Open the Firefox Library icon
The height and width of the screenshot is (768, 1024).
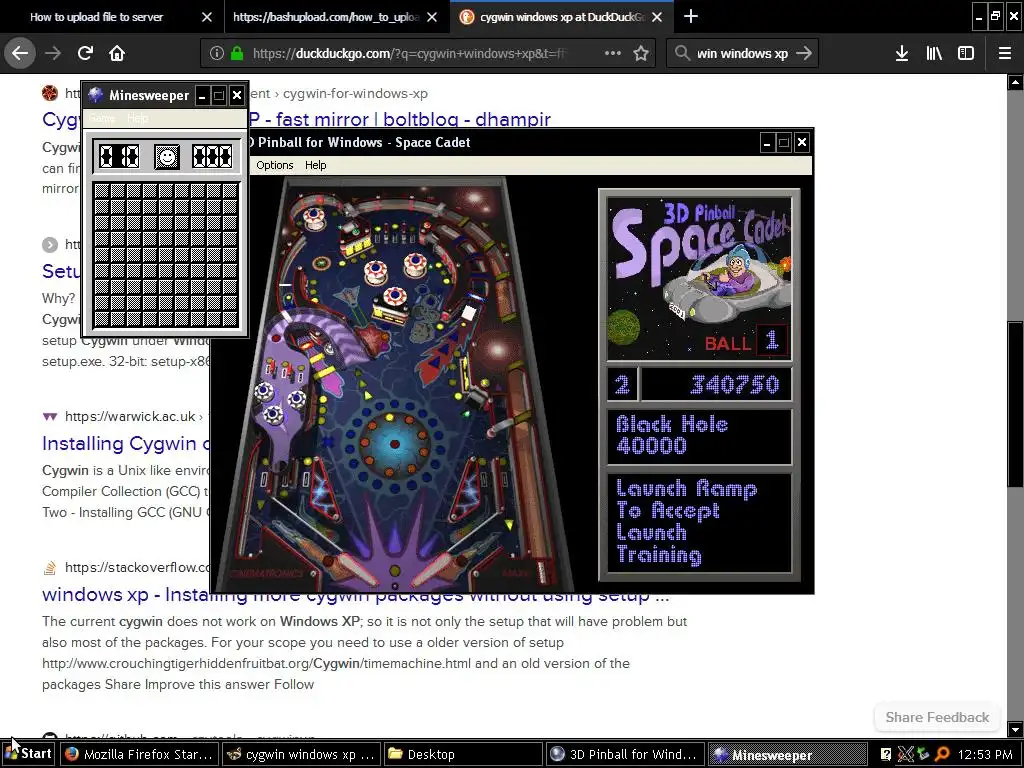coord(934,53)
